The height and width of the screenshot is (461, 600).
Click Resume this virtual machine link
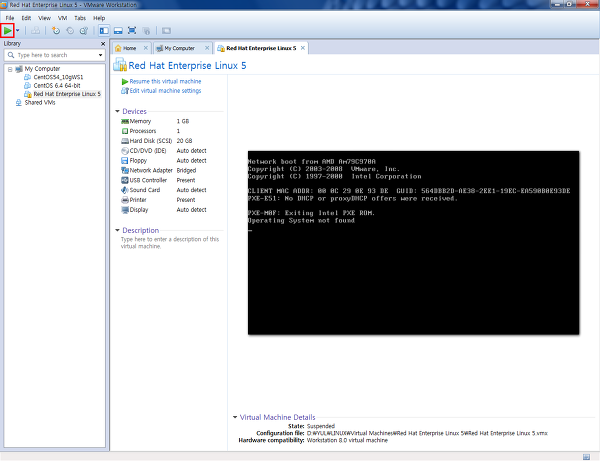(165, 81)
